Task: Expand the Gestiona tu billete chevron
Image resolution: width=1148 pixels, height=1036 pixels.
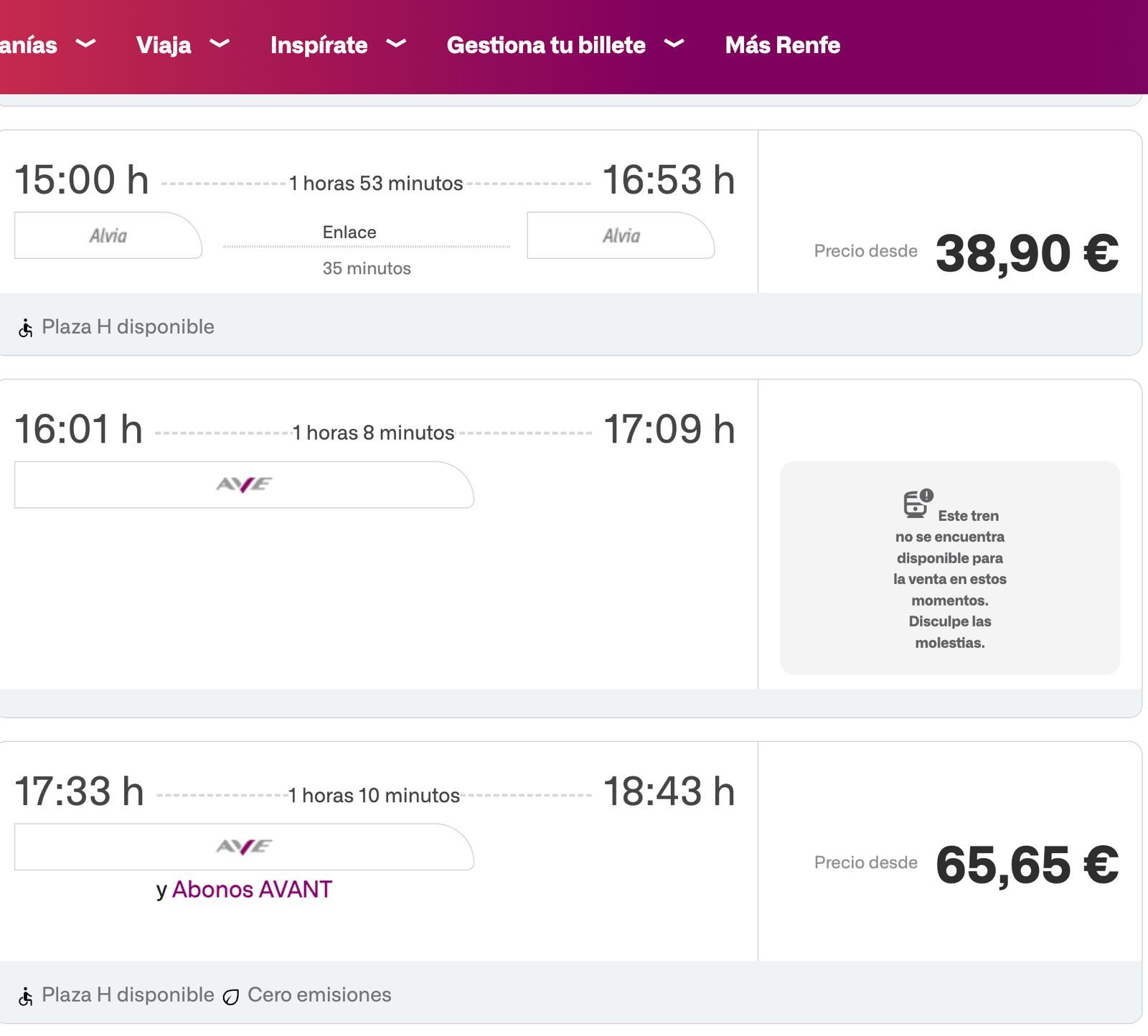Action: click(674, 44)
